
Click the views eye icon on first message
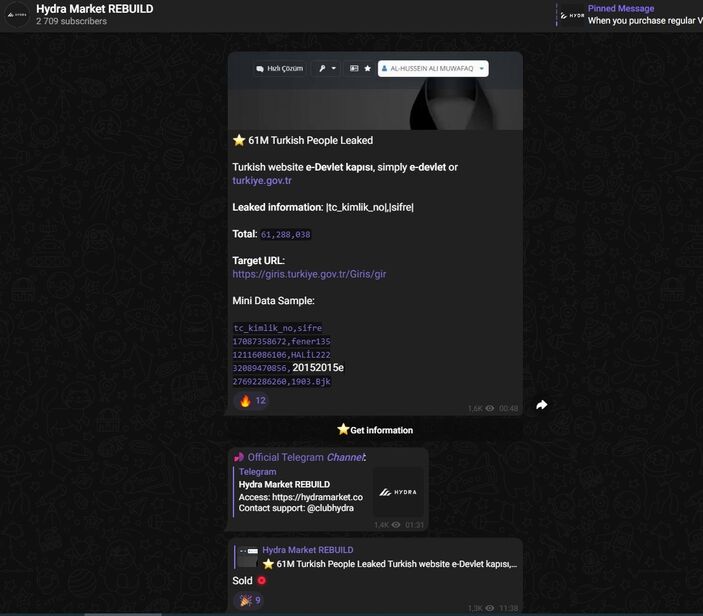pyautogui.click(x=490, y=408)
